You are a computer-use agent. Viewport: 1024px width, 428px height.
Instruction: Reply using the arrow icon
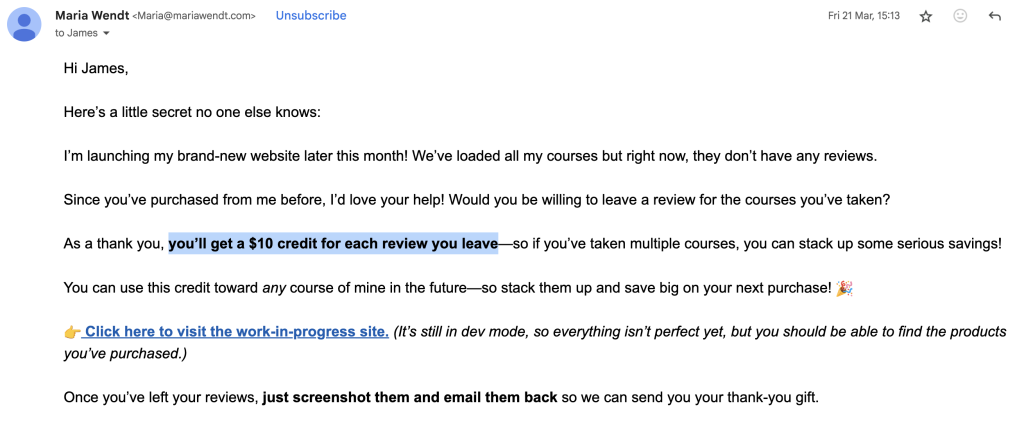pyautogui.click(x=995, y=16)
